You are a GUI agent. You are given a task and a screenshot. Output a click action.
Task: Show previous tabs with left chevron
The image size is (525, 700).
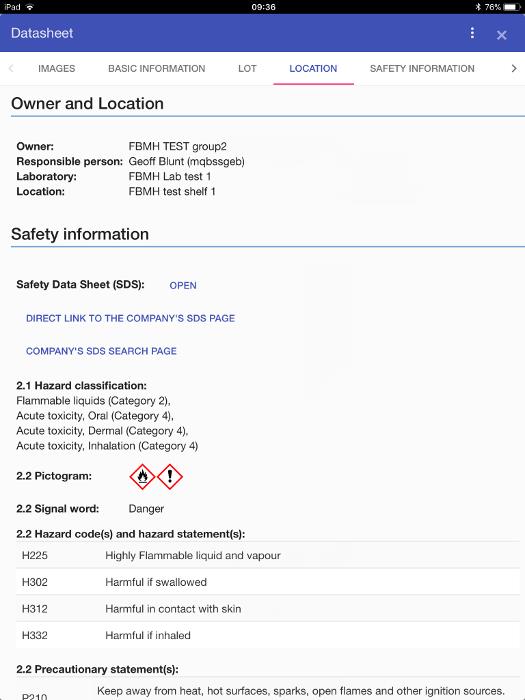(x=11, y=68)
